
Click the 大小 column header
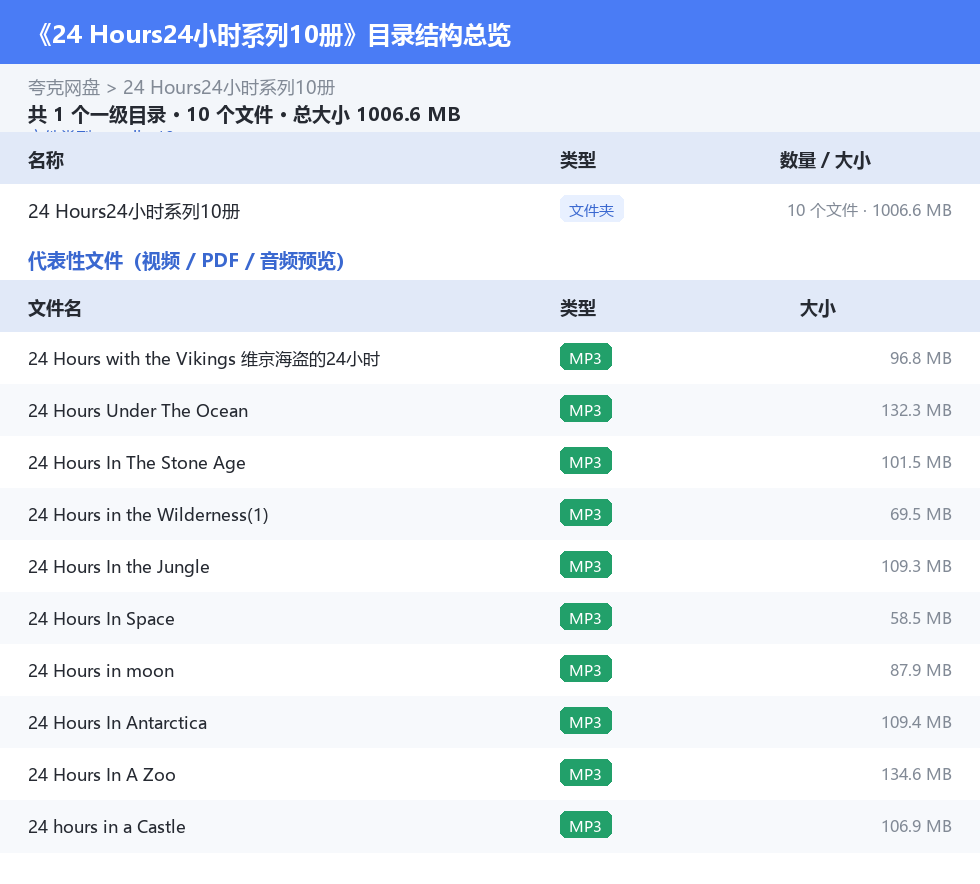pos(818,308)
